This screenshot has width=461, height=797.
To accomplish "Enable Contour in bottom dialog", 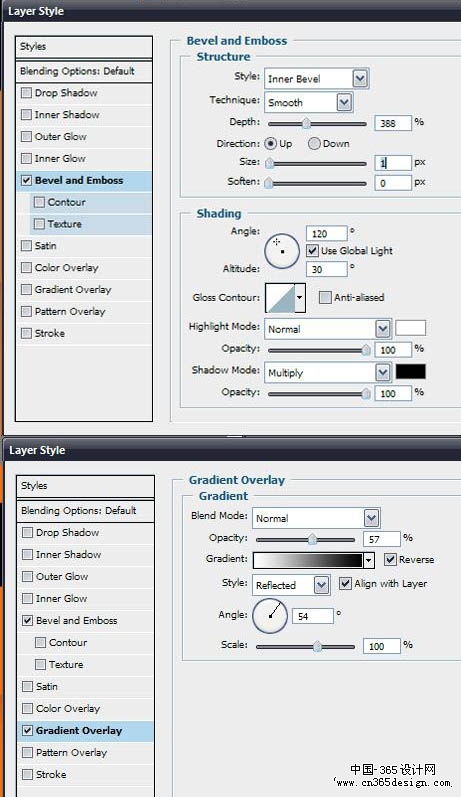I will pos(40,642).
